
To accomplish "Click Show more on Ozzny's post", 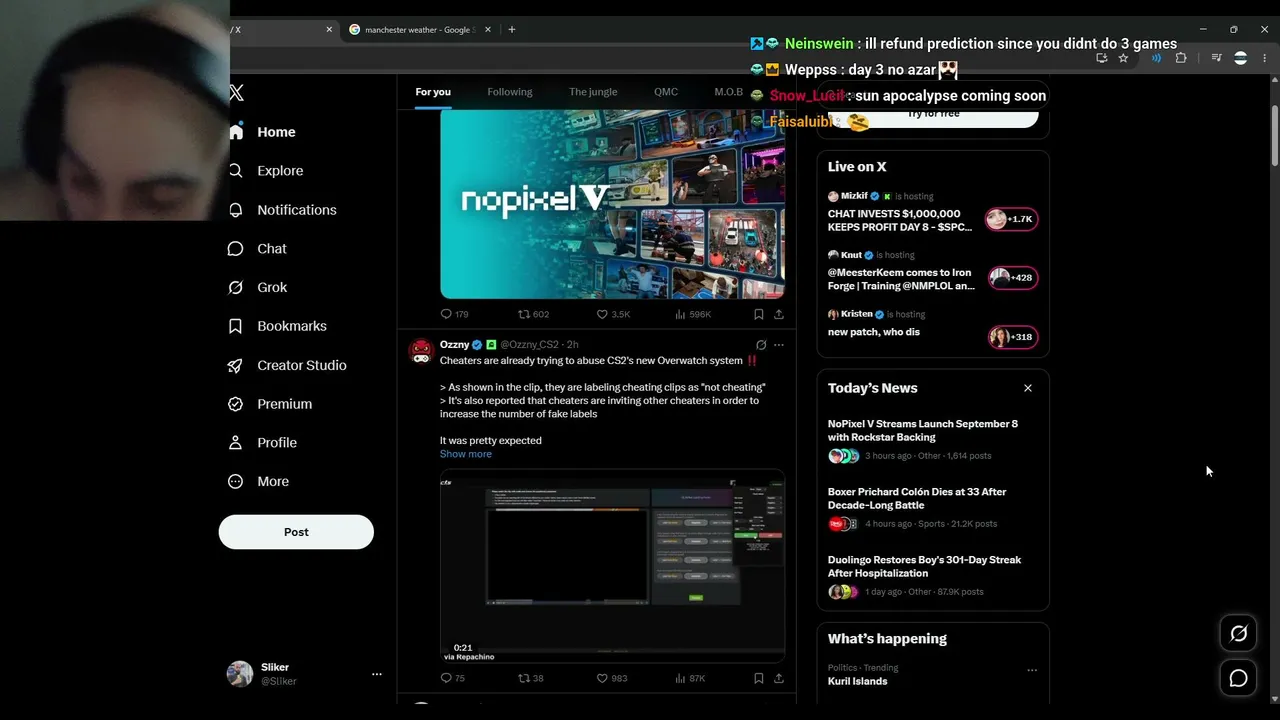I will pos(466,454).
